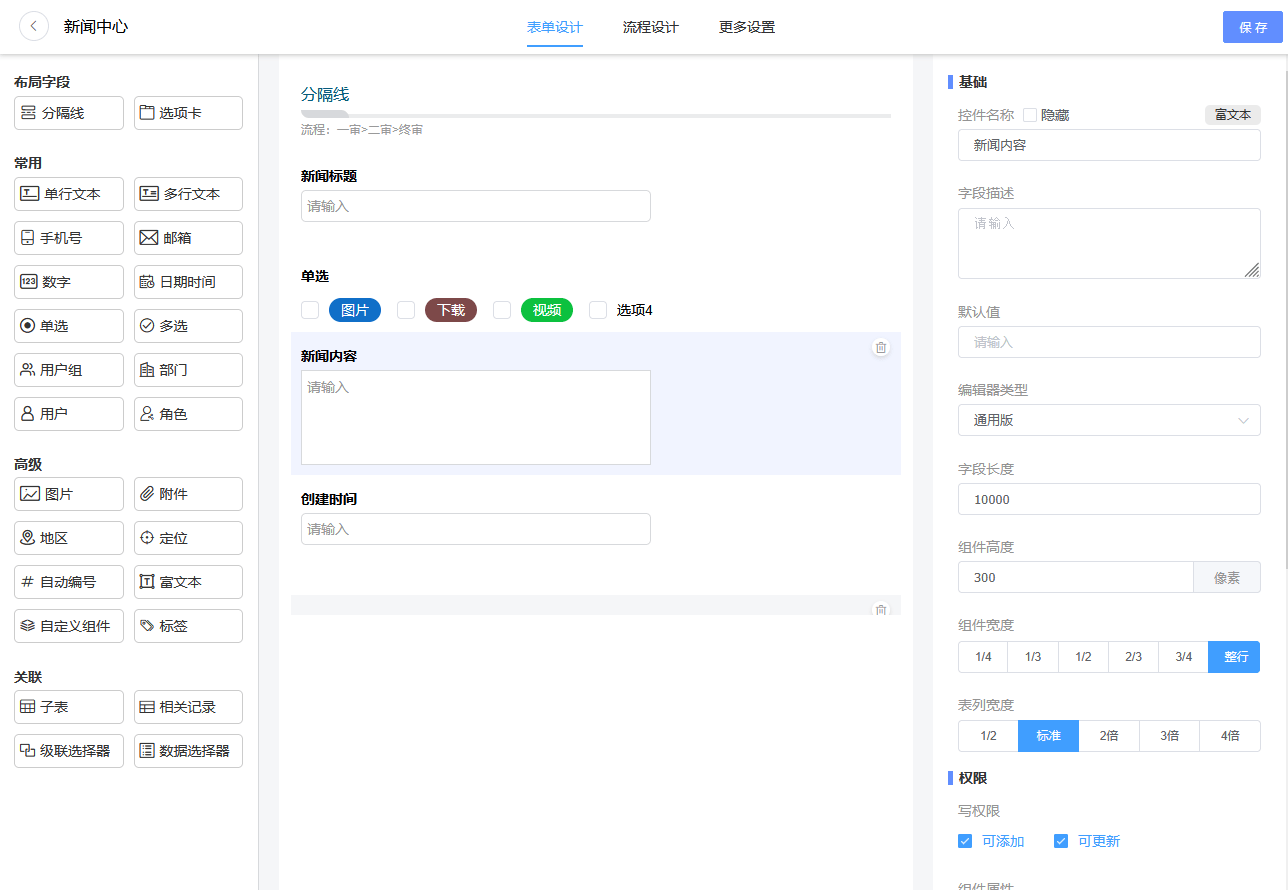The image size is (1288, 890).
Task: Uncheck the 可添加 write permission
Action: click(965, 841)
